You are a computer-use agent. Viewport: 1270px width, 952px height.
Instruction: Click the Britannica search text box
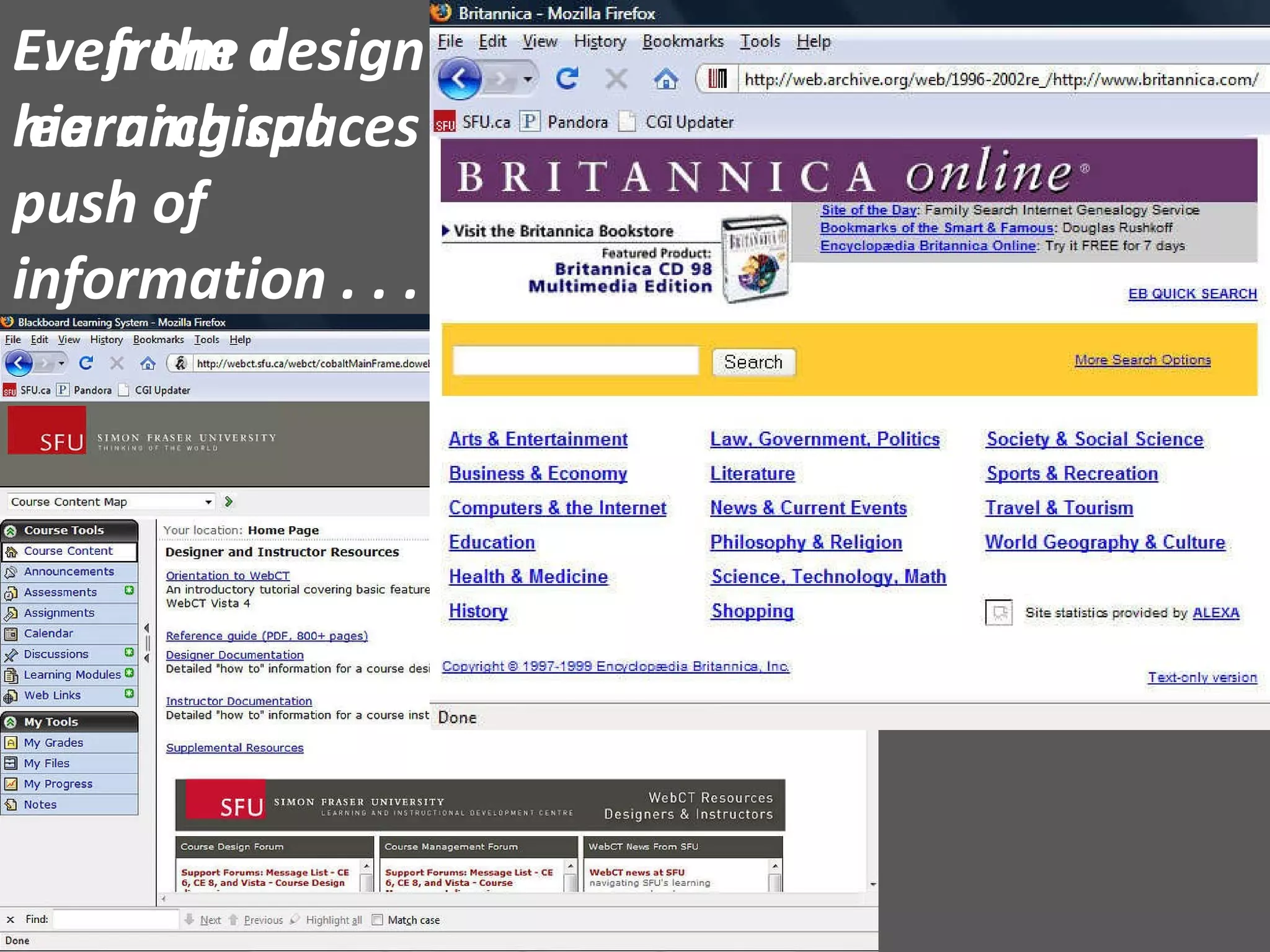[575, 361]
